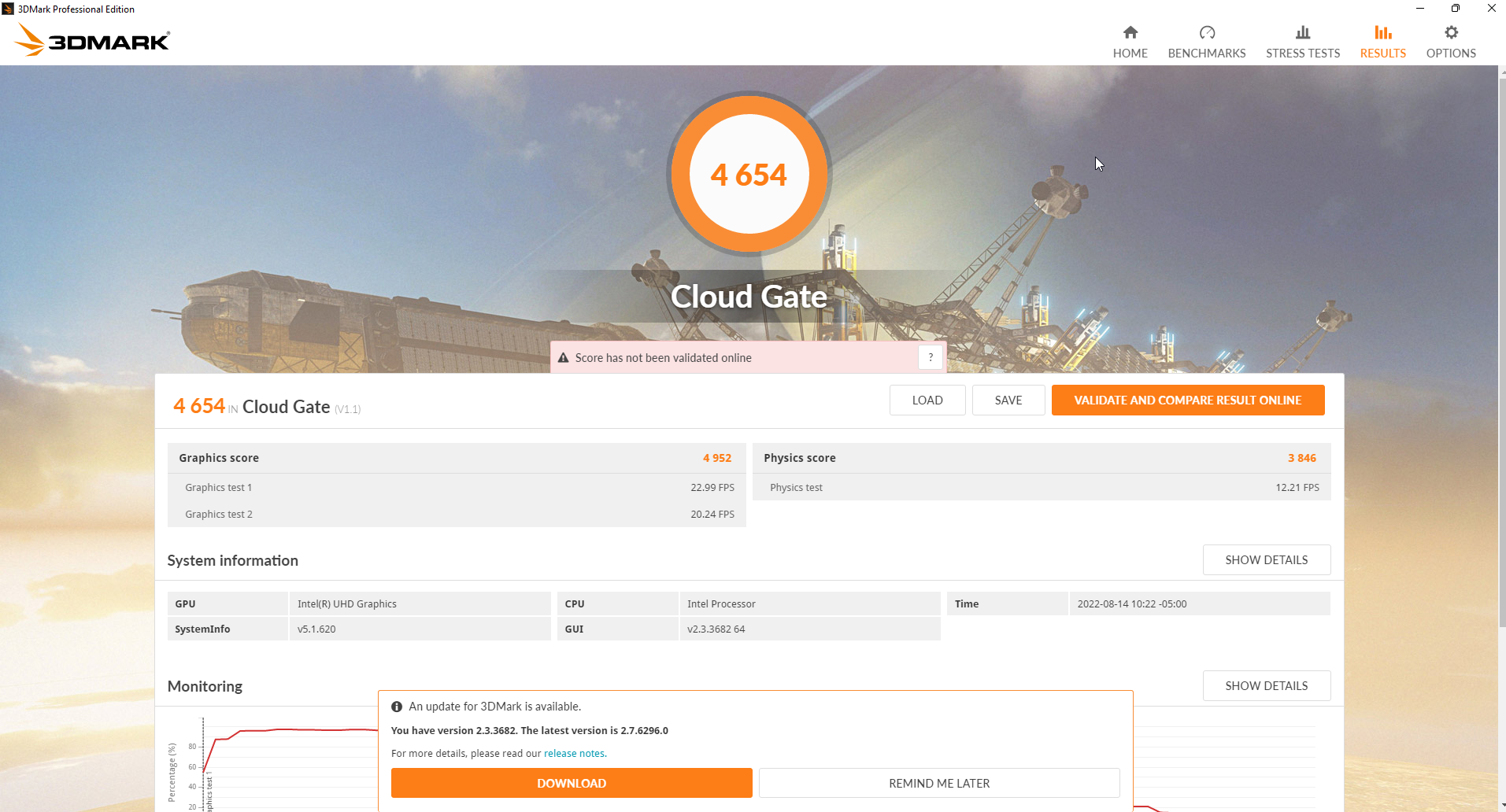This screenshot has width=1506, height=812.
Task: Show details for Monitoring
Action: pyautogui.click(x=1266, y=685)
